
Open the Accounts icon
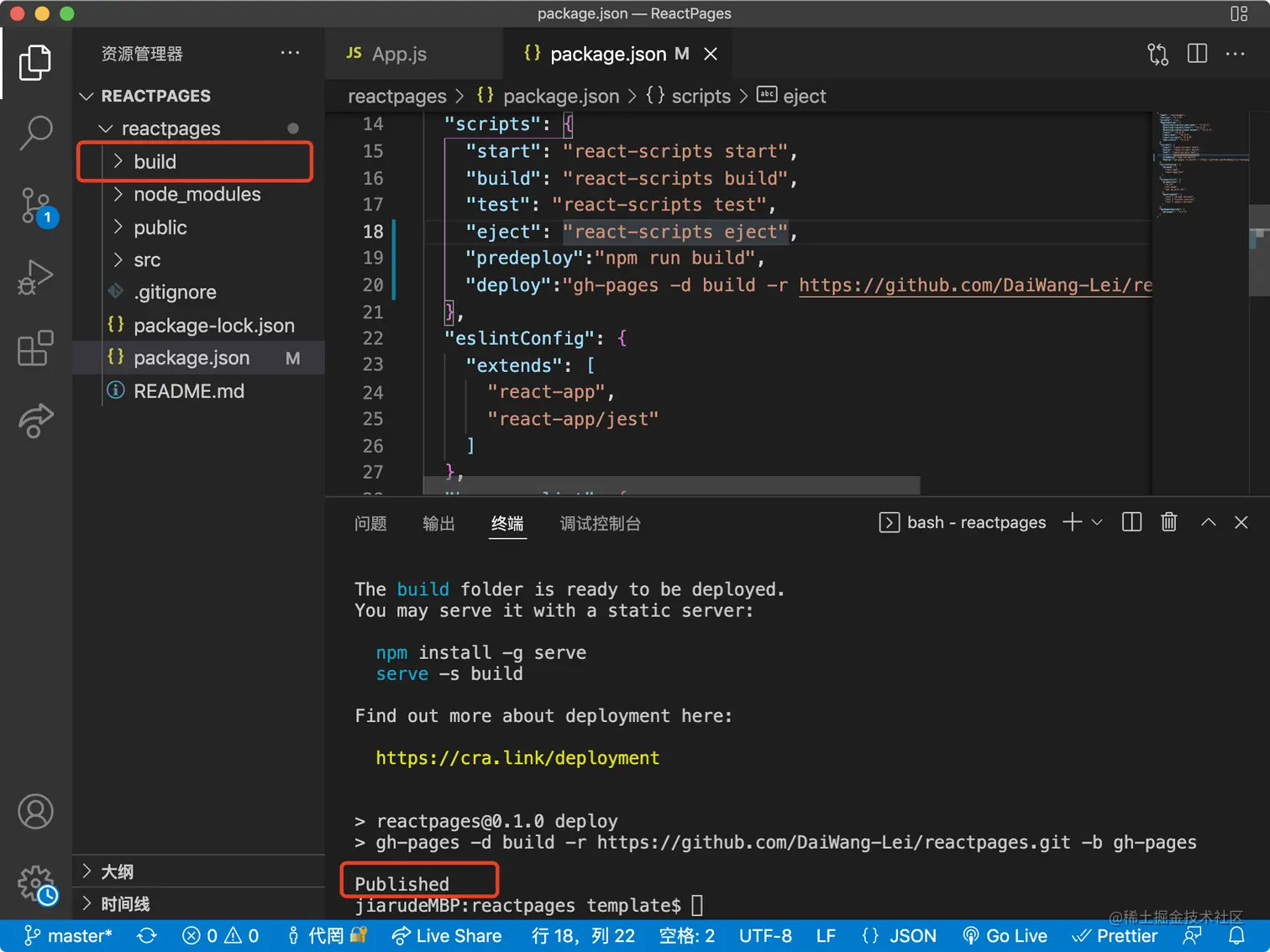(x=35, y=812)
